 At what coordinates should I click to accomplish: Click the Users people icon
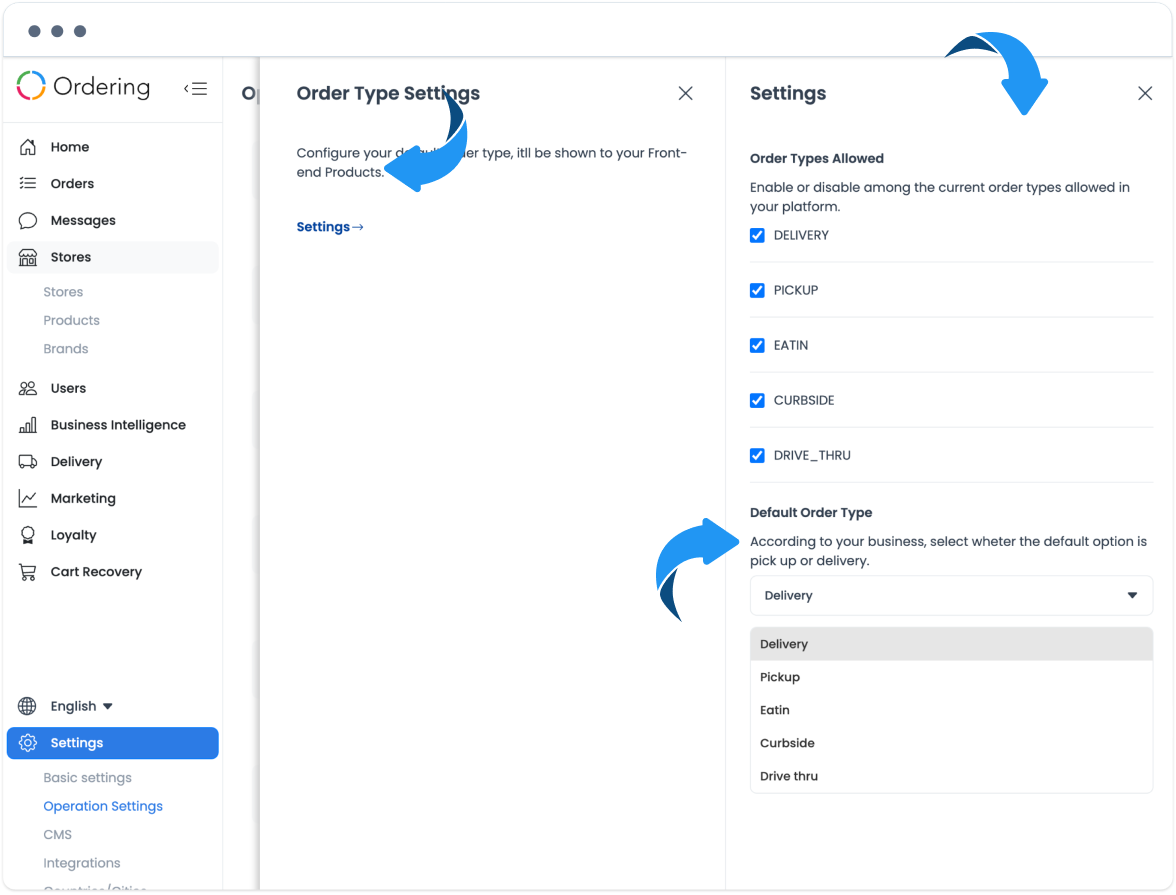pyautogui.click(x=28, y=388)
